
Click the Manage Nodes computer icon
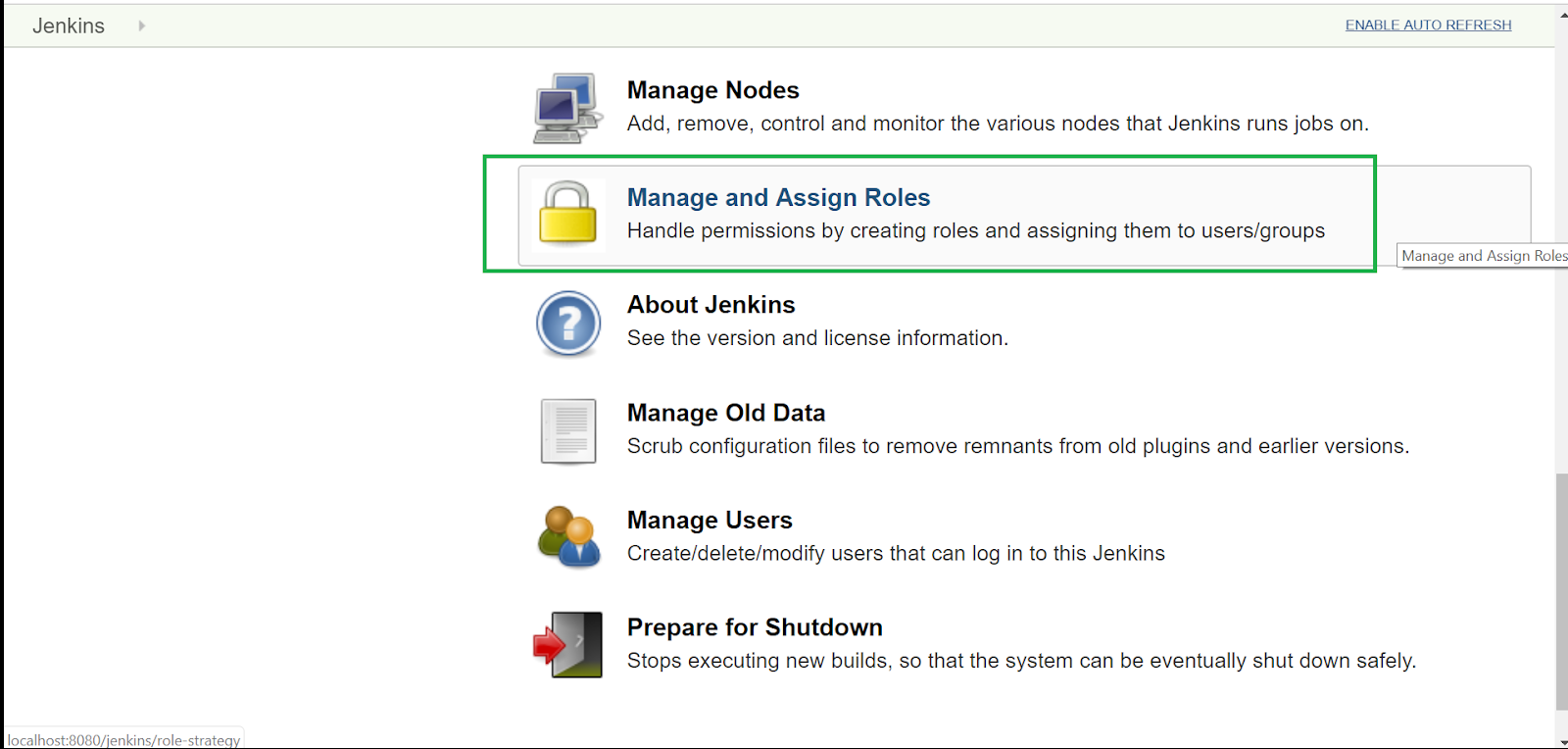pyautogui.click(x=568, y=108)
